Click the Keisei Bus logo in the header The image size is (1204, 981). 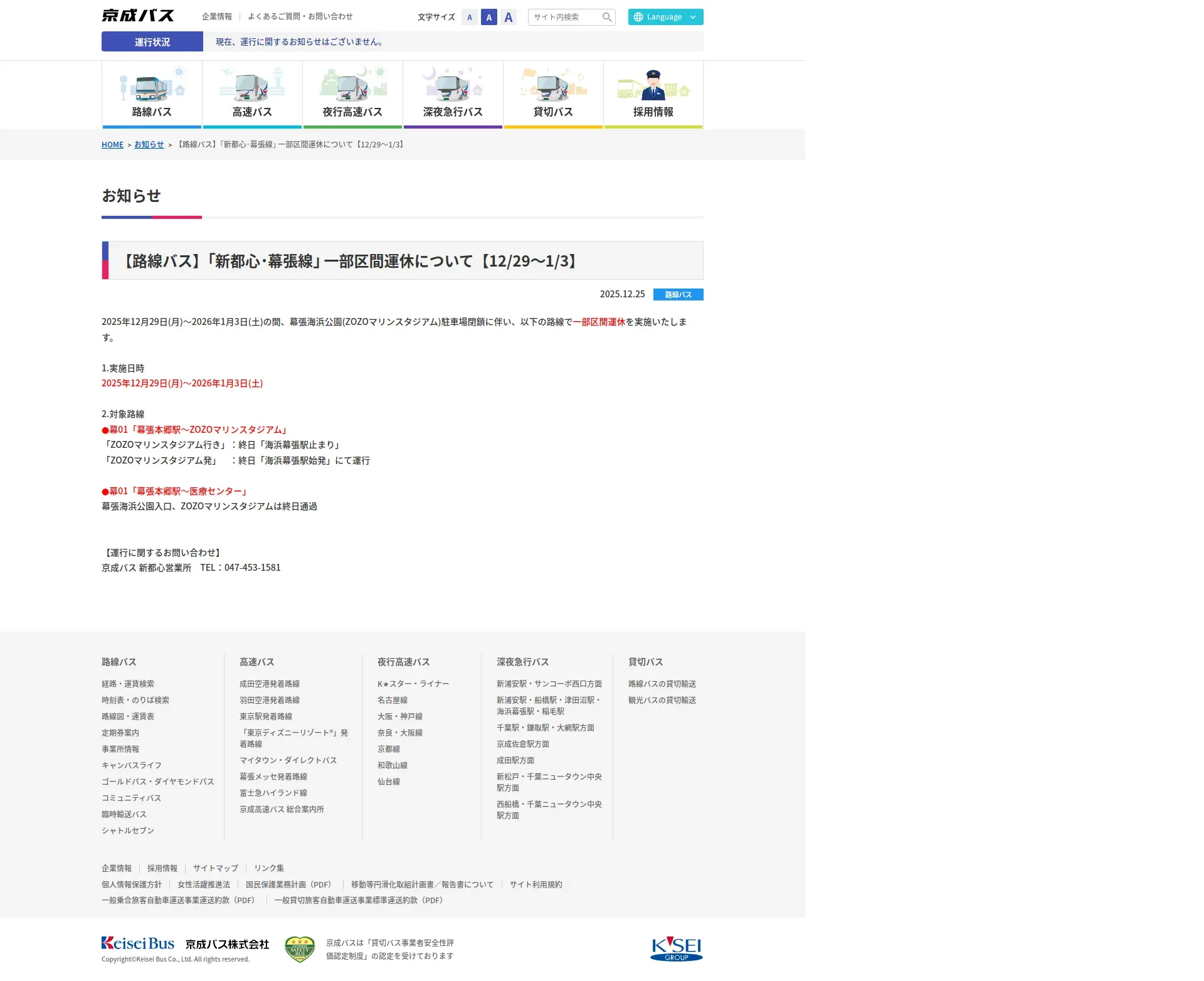point(138,16)
